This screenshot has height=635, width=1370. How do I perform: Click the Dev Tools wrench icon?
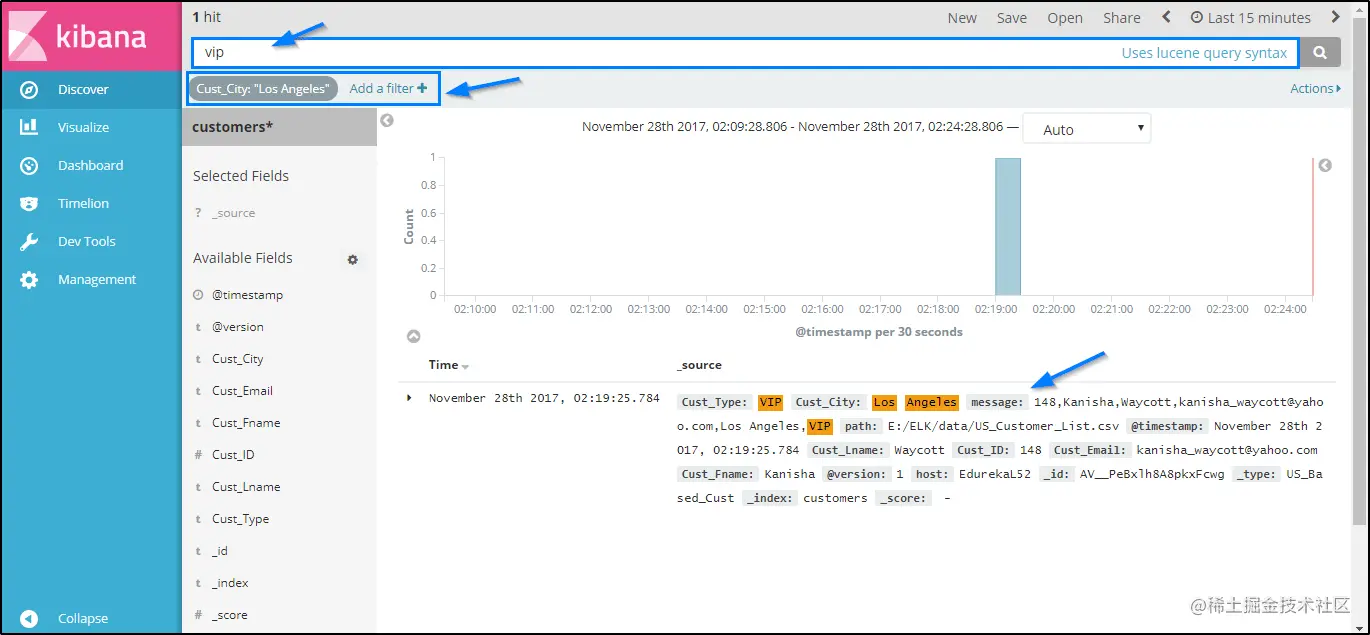click(x=29, y=241)
